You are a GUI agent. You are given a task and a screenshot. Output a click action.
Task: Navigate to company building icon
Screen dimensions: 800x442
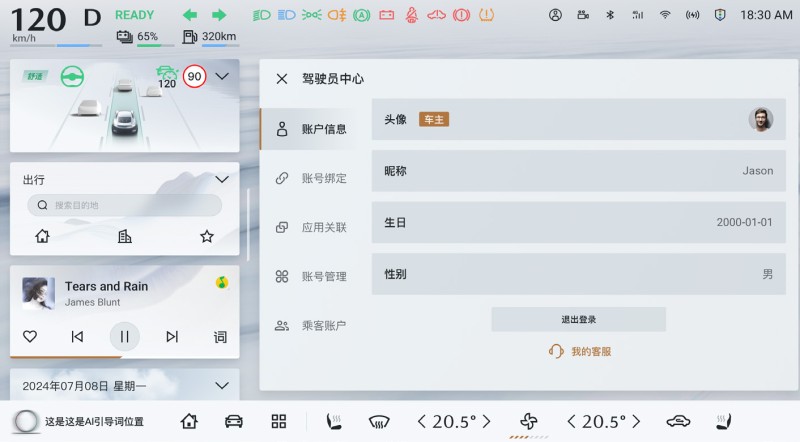coord(124,236)
